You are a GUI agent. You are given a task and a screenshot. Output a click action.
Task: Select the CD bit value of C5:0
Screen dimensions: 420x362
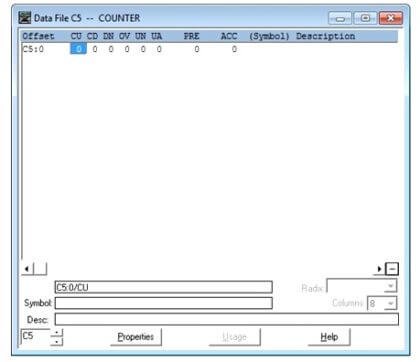(x=95, y=49)
